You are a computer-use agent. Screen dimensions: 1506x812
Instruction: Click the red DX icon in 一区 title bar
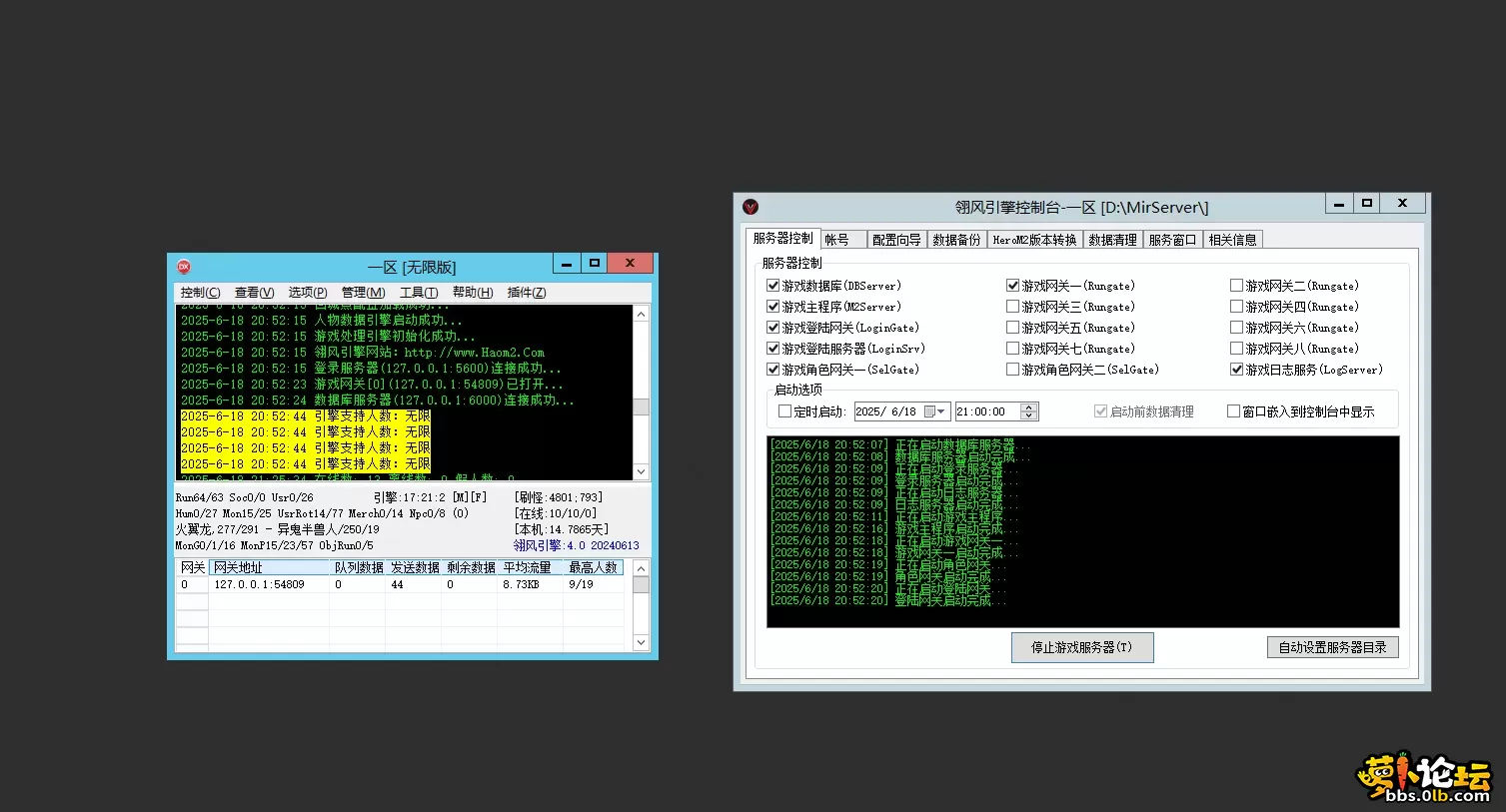(184, 267)
